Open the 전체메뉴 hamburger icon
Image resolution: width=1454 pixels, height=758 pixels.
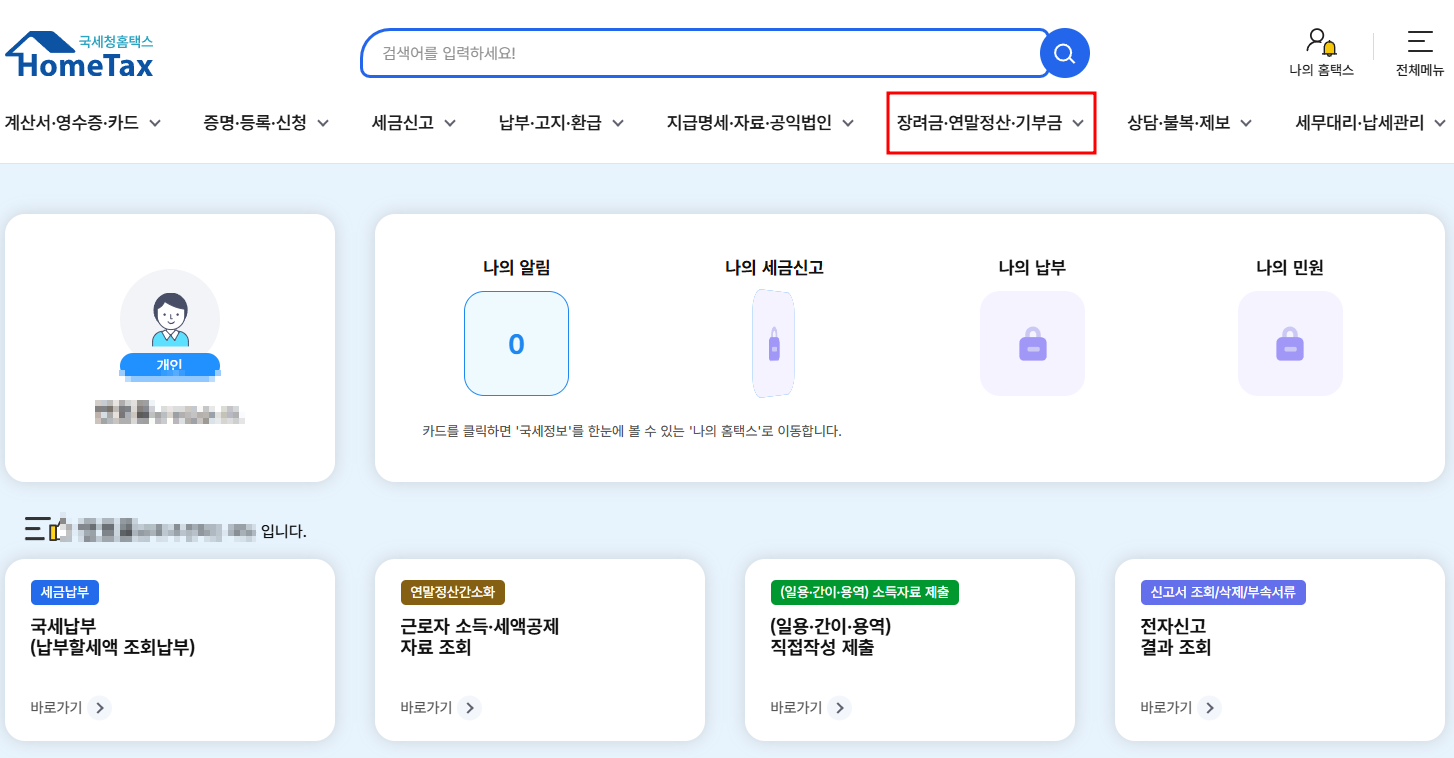pos(1422,43)
